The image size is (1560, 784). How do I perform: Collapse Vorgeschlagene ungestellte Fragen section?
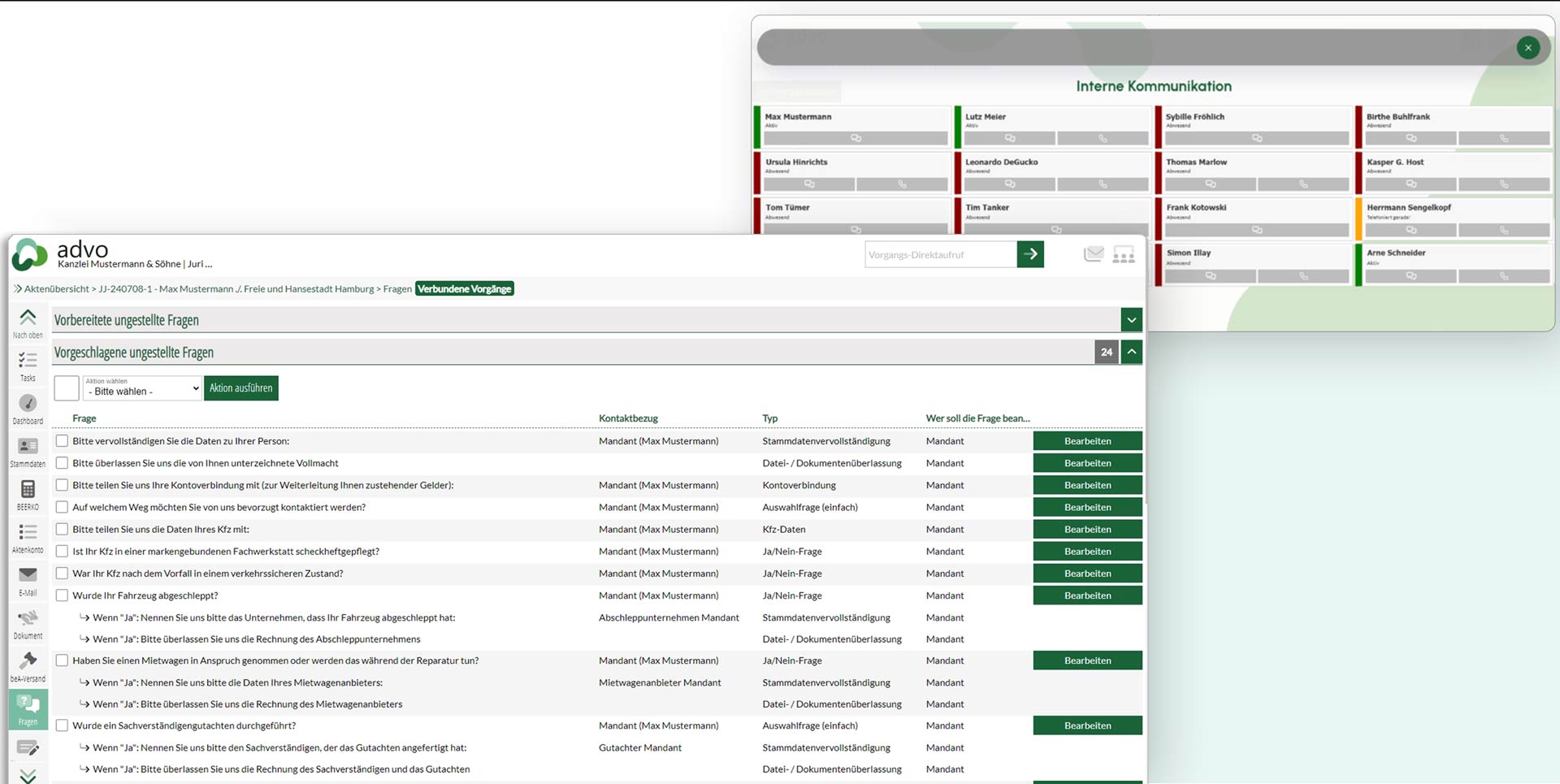[x=1131, y=353]
